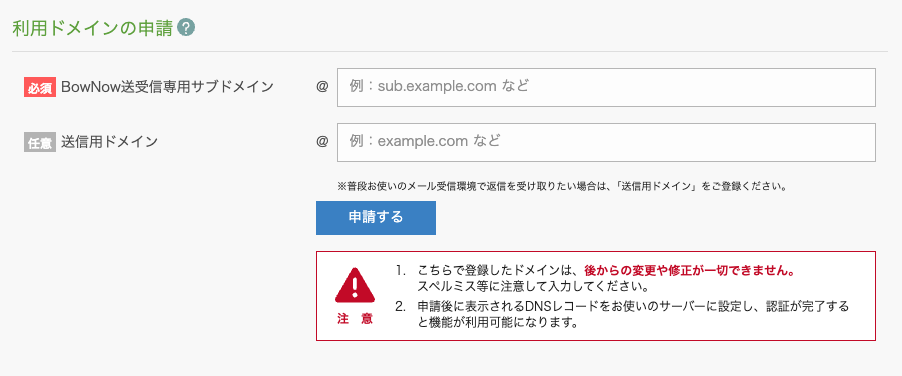Click the 注意 label under the warning icon
The image size is (902, 376).
pyautogui.click(x=355, y=319)
